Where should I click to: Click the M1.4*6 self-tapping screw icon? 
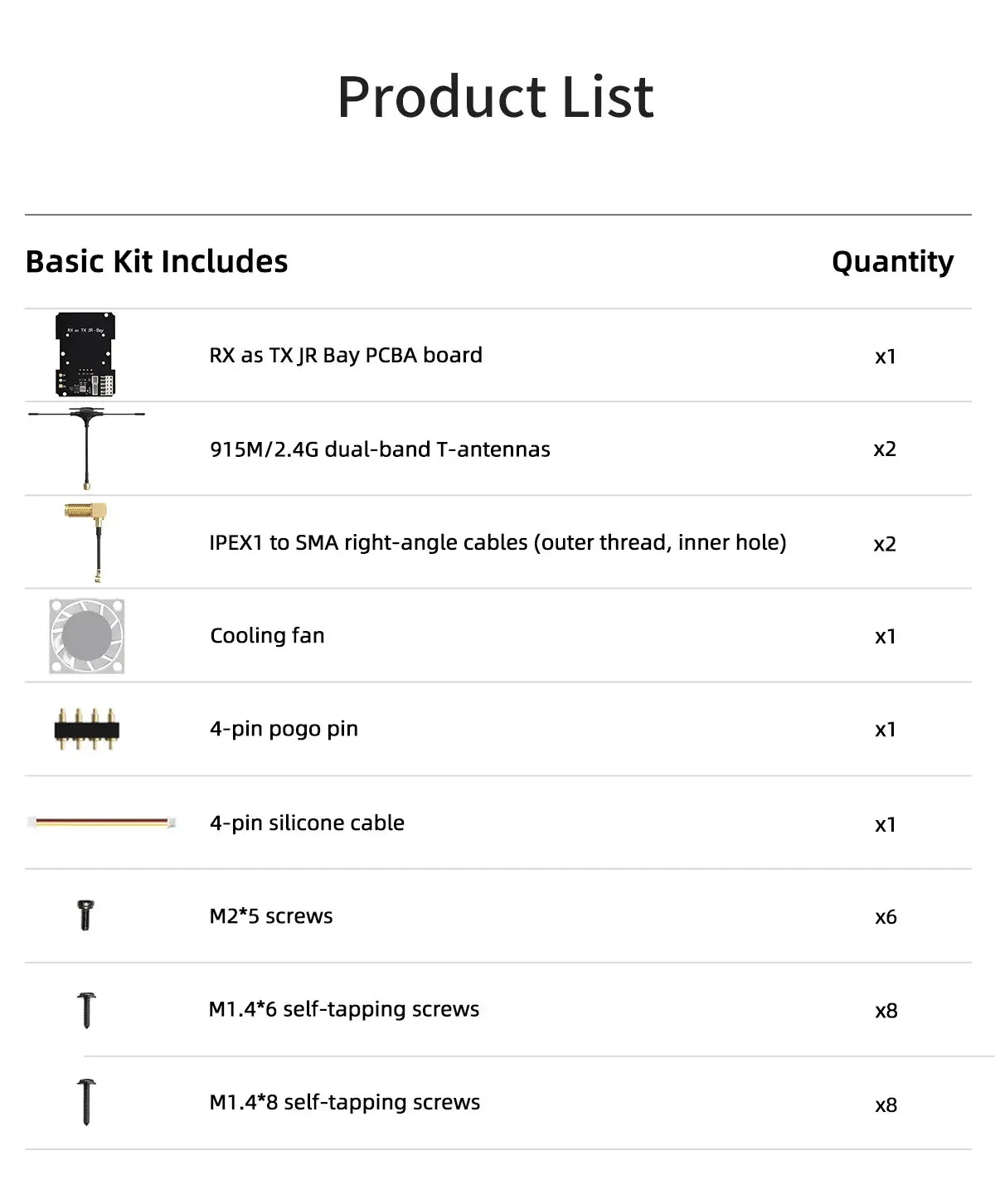[x=86, y=1009]
